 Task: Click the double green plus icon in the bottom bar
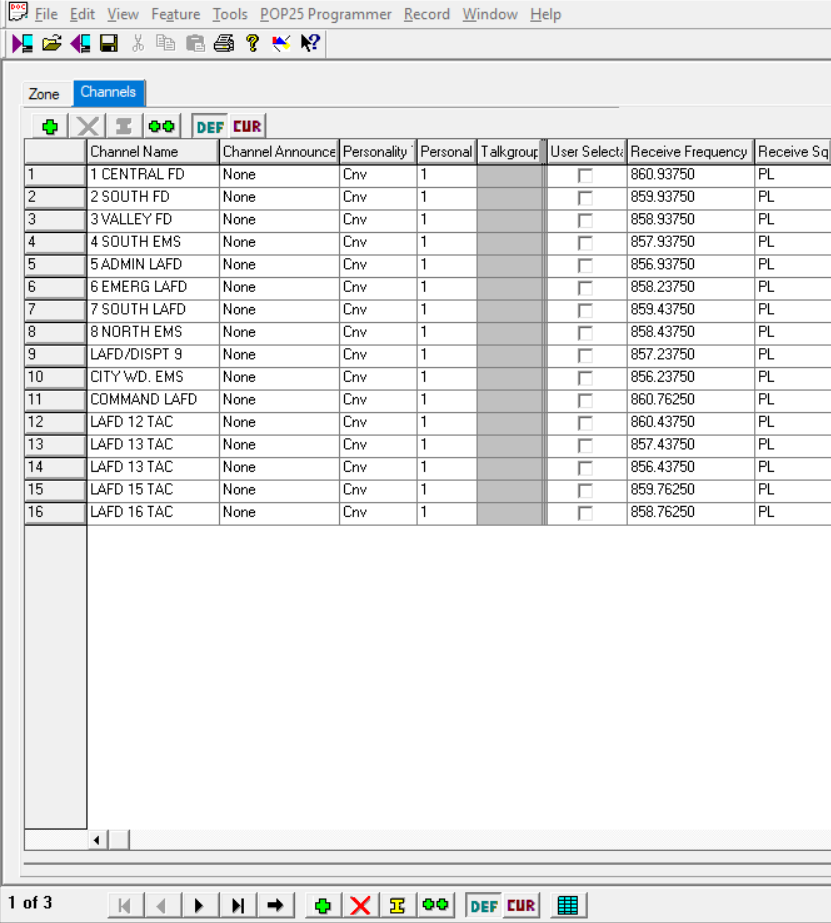click(x=435, y=905)
